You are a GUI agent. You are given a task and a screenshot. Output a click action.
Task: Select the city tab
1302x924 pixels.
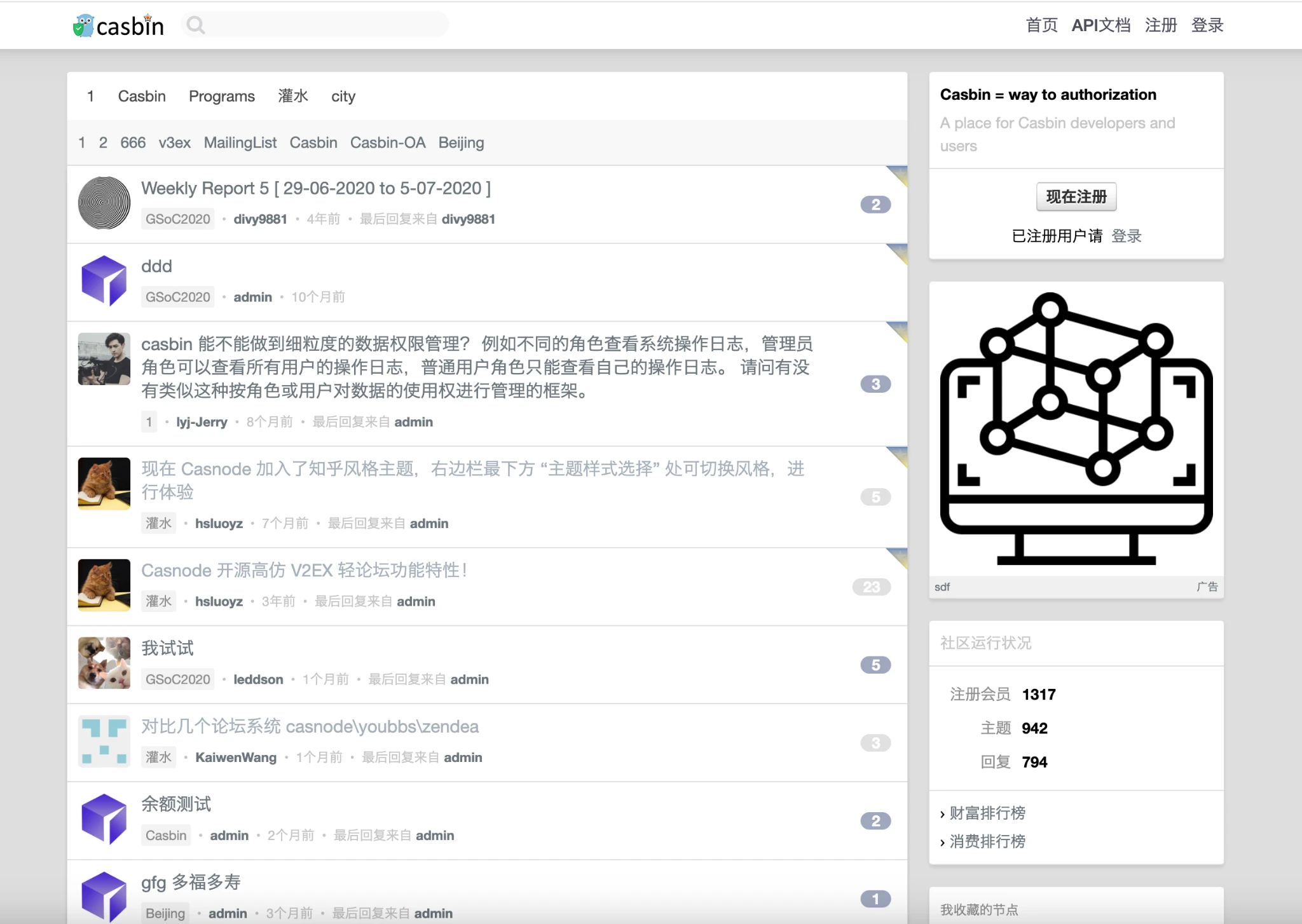(343, 96)
